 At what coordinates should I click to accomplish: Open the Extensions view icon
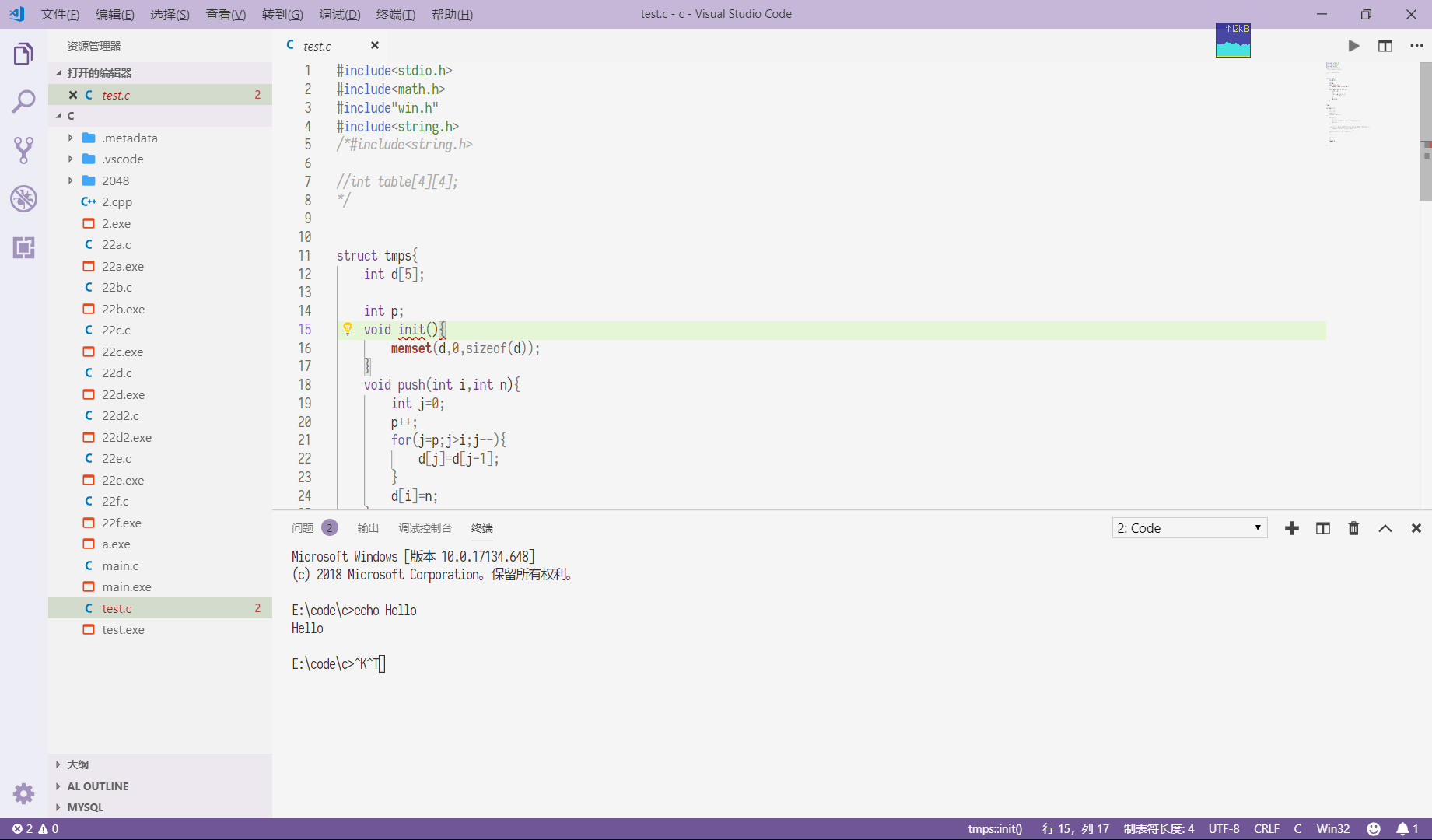pos(23,248)
